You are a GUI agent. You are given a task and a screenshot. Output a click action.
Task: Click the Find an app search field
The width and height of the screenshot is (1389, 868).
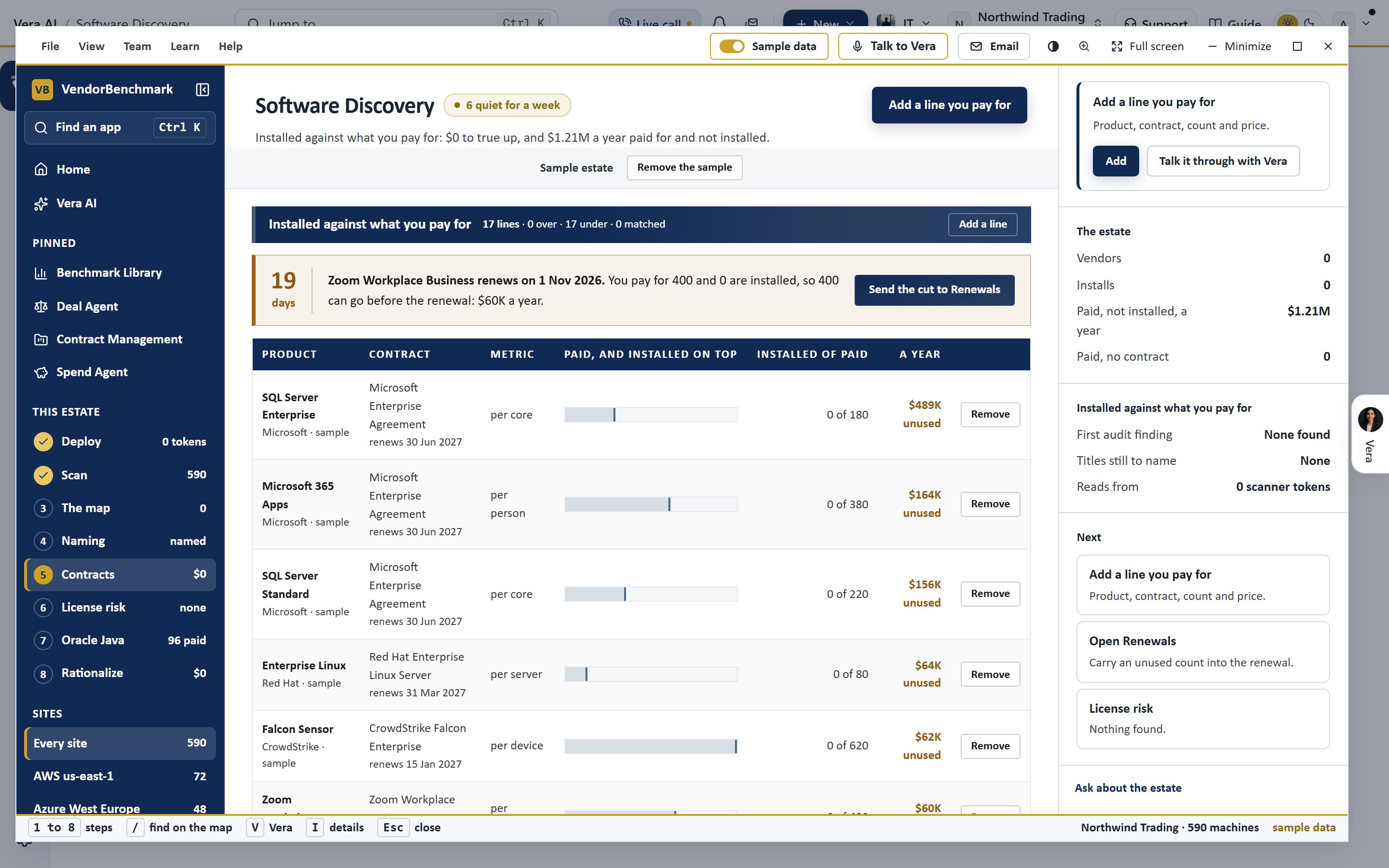click(x=120, y=127)
